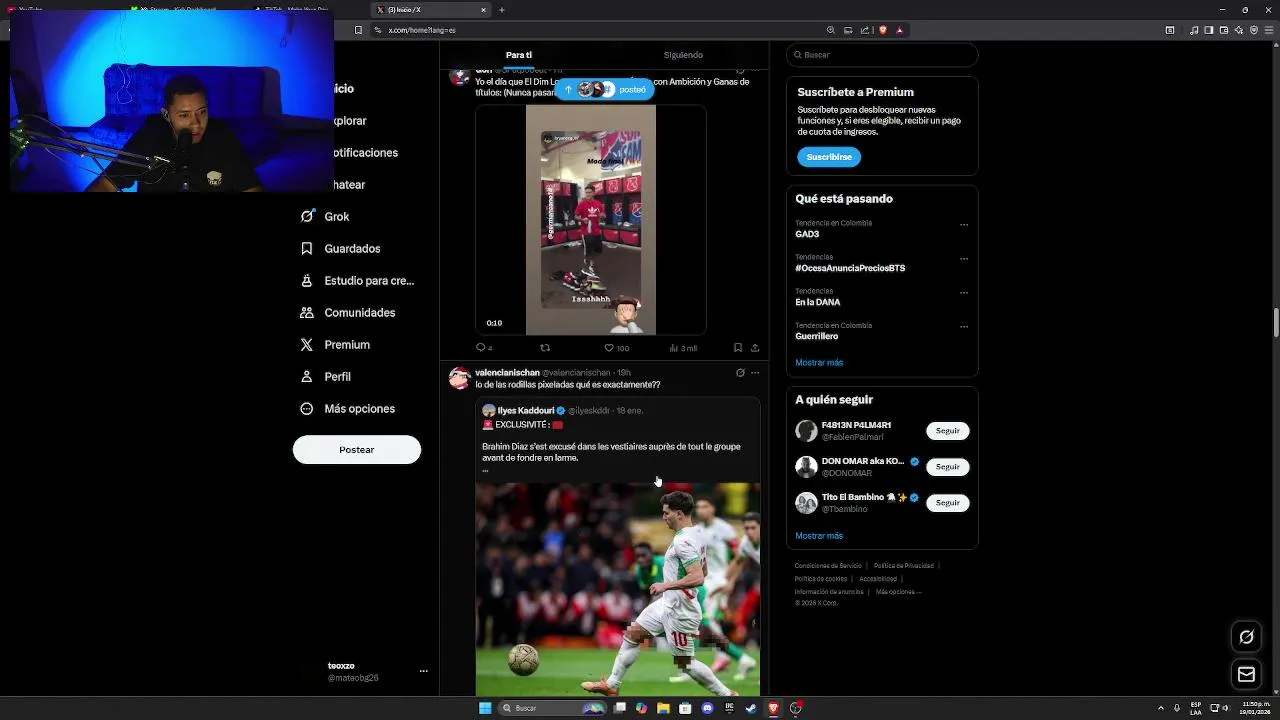Like the video post with 100 likes

616,348
